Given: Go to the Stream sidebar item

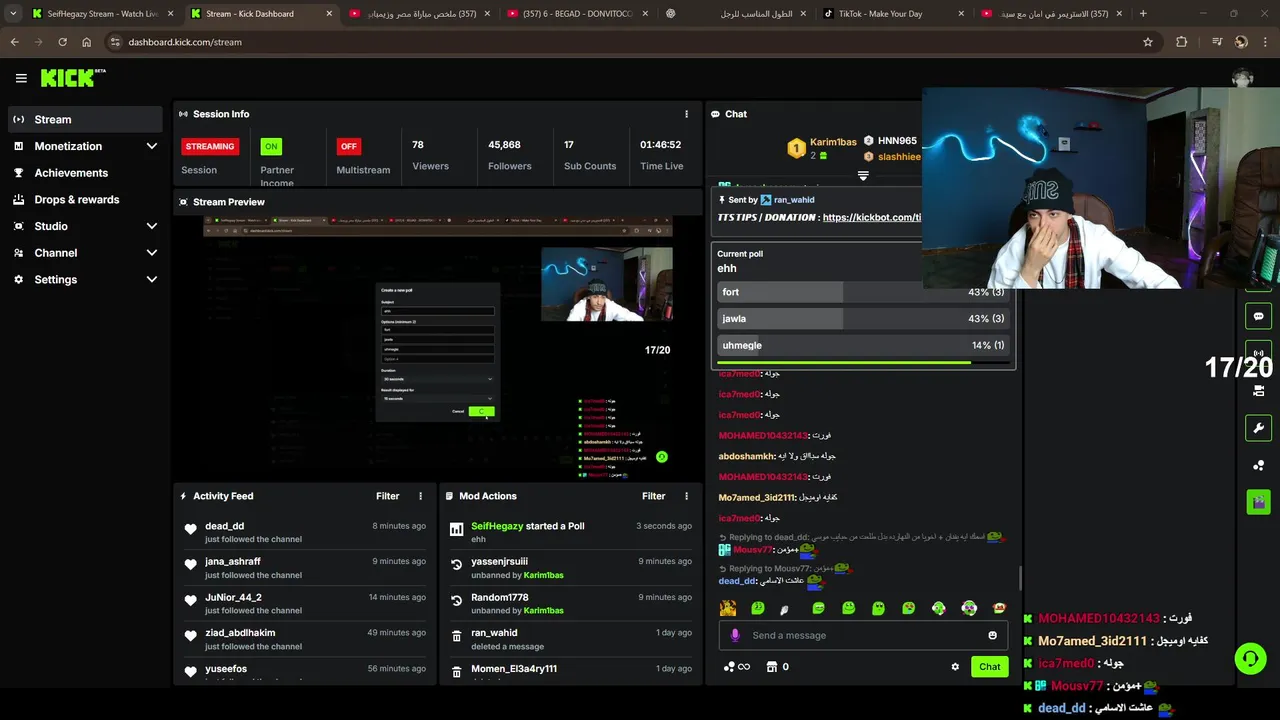Looking at the screenshot, I should [85, 119].
